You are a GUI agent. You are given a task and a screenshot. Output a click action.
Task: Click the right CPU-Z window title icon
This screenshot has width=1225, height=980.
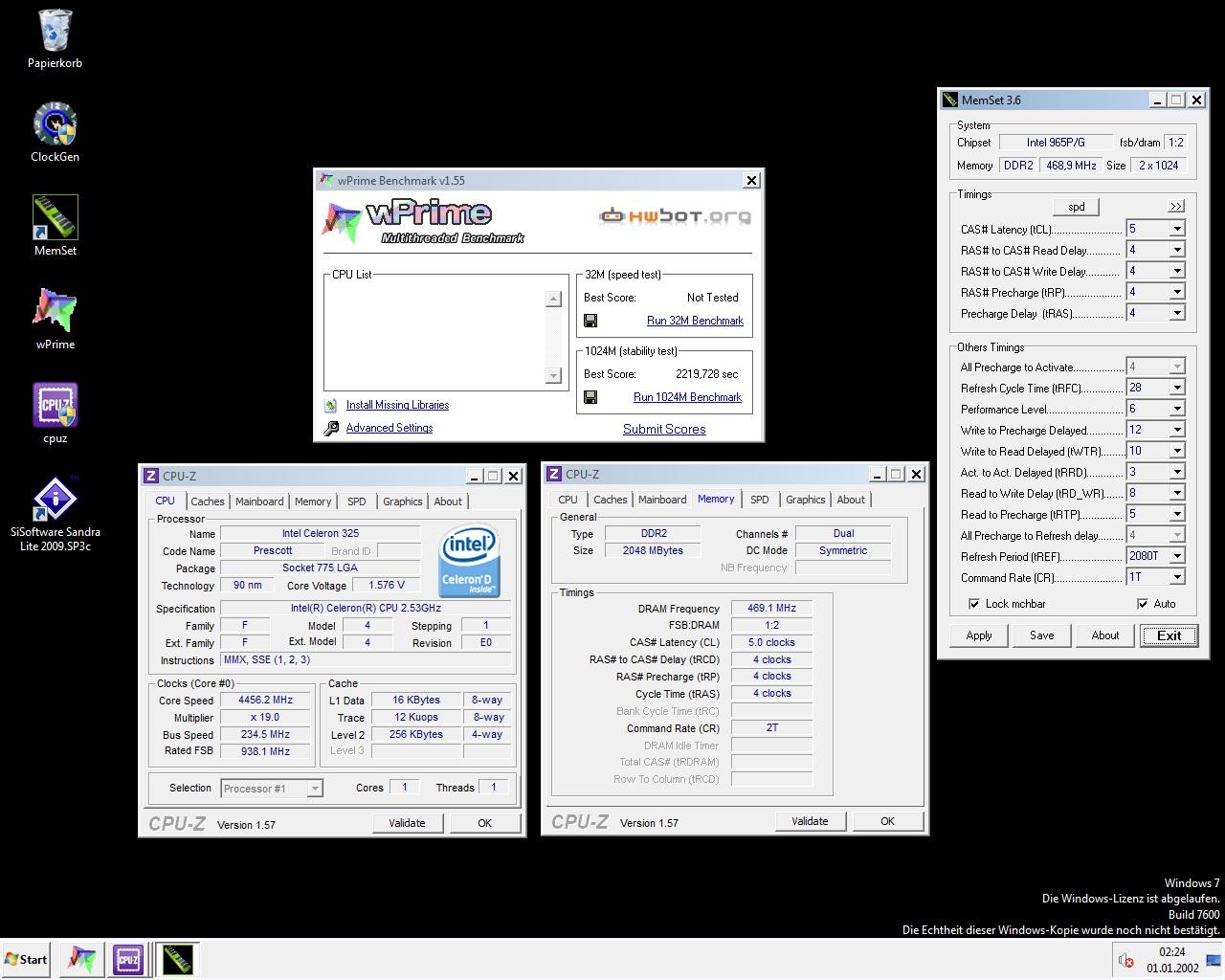coord(554,474)
